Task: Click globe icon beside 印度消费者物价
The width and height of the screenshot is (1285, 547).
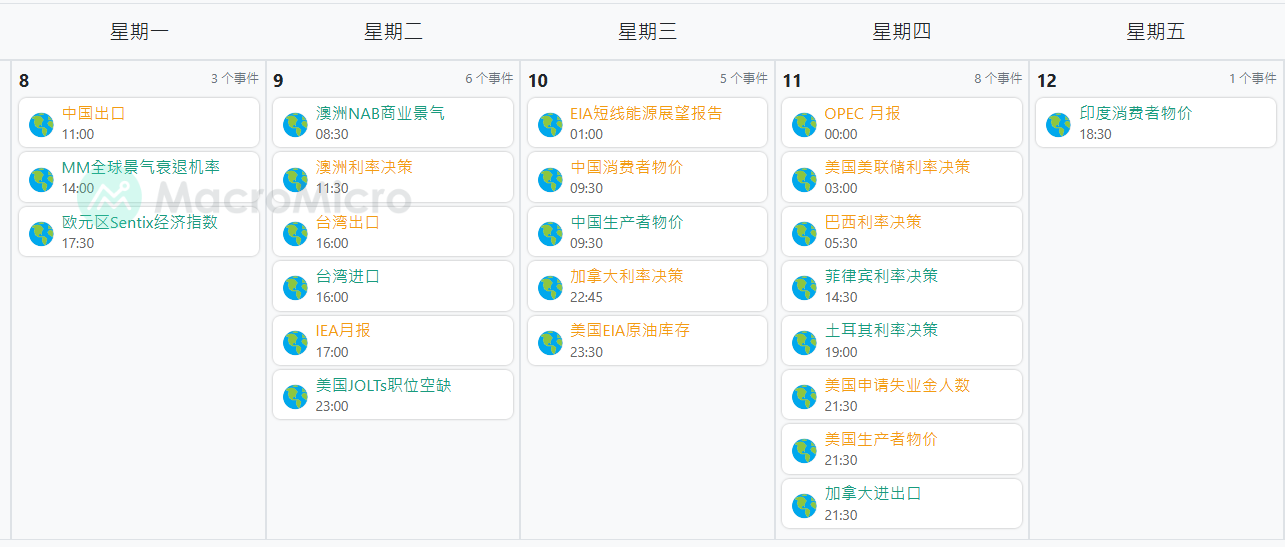Action: [x=1058, y=124]
